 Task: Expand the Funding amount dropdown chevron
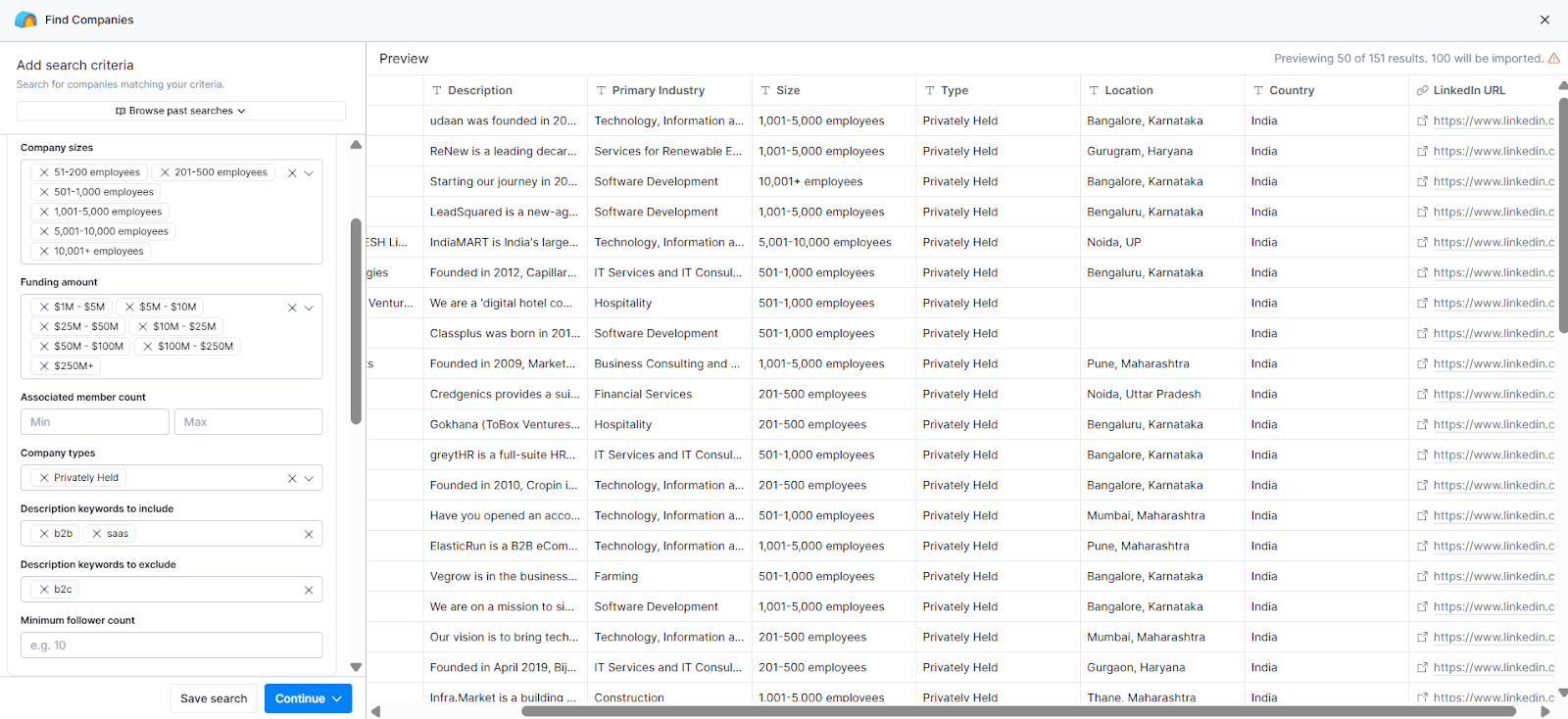tap(309, 308)
